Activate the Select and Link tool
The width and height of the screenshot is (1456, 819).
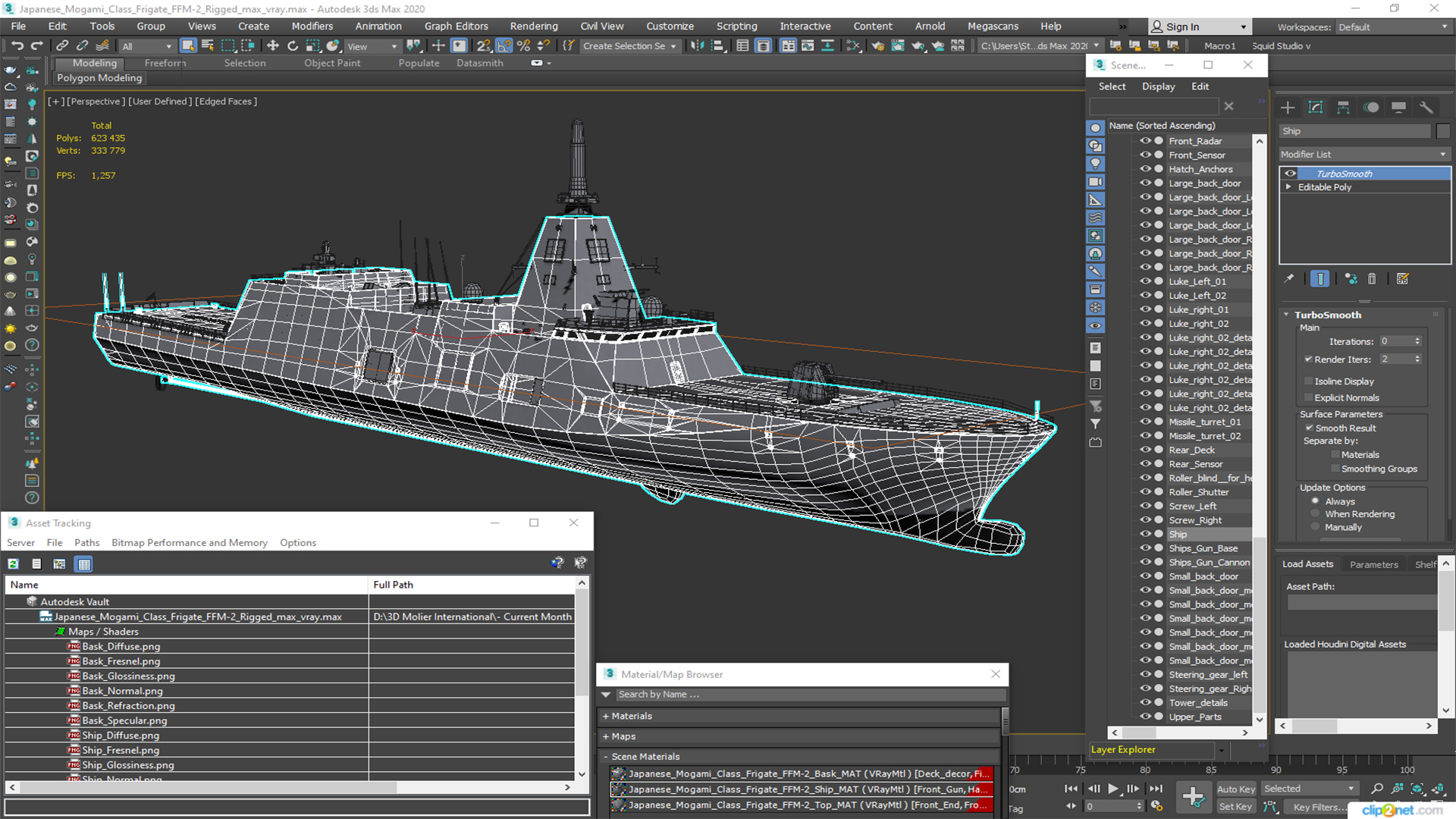(62, 46)
